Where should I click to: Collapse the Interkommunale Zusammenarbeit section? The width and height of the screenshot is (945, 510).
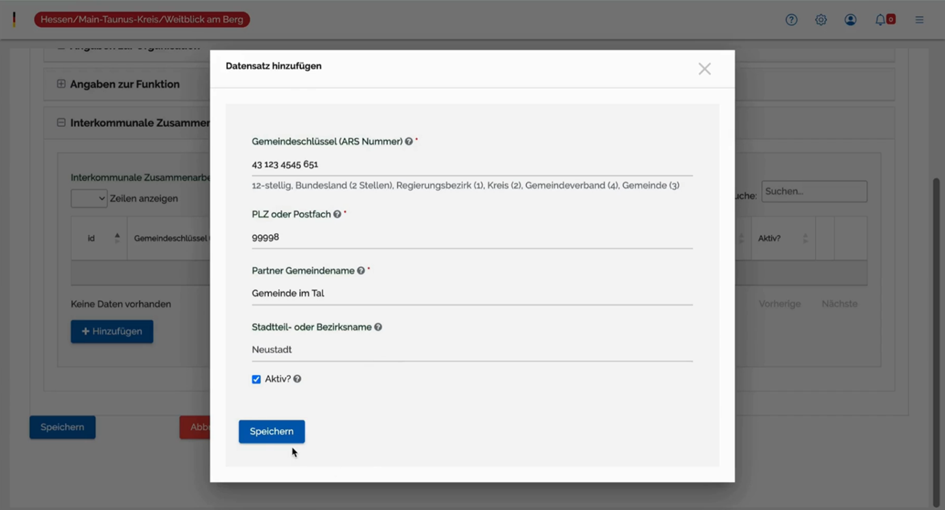pos(61,123)
